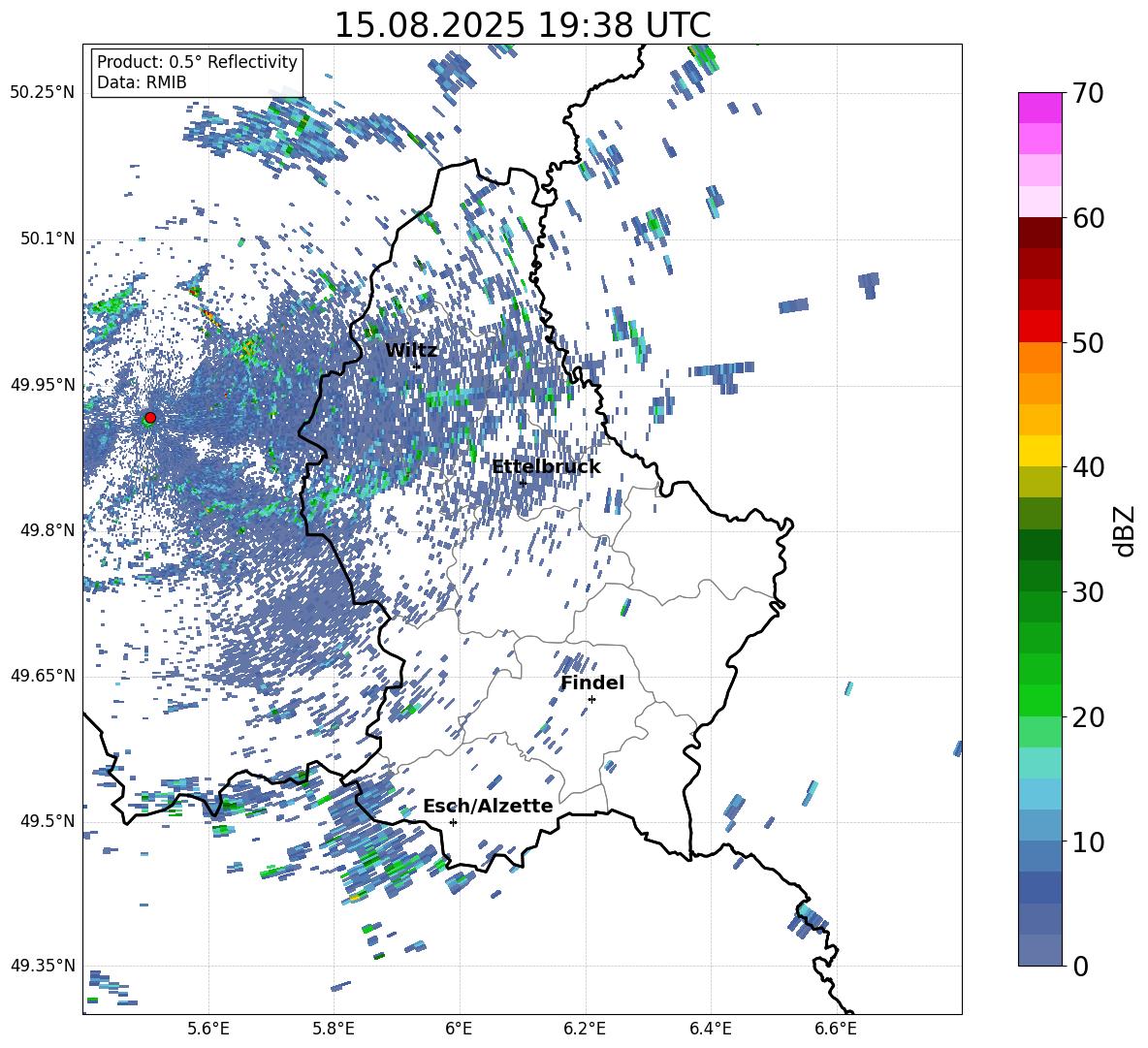Click the 6°E longitude label
1148x1048 pixels.
click(459, 1029)
